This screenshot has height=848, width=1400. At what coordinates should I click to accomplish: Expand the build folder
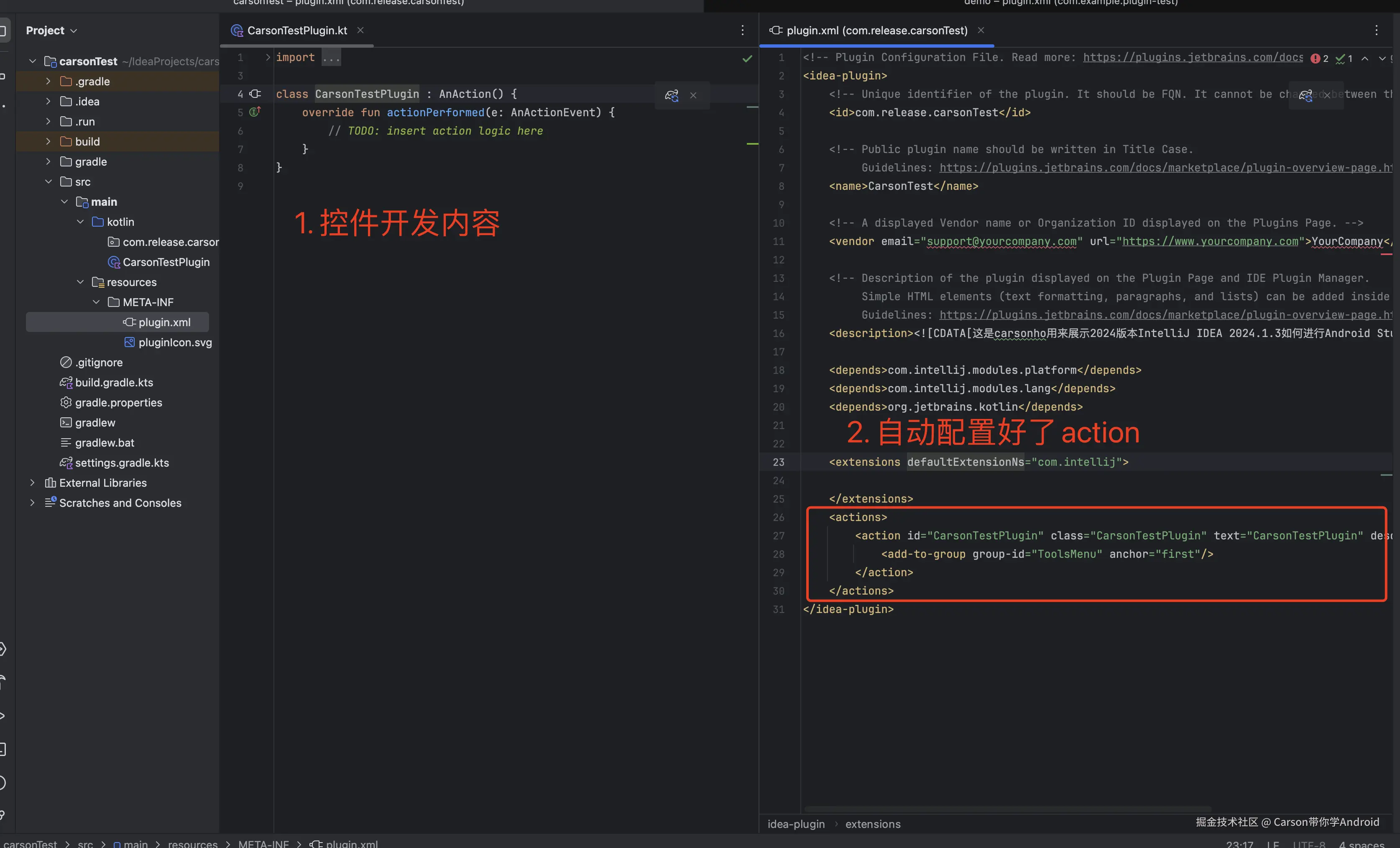[x=48, y=141]
